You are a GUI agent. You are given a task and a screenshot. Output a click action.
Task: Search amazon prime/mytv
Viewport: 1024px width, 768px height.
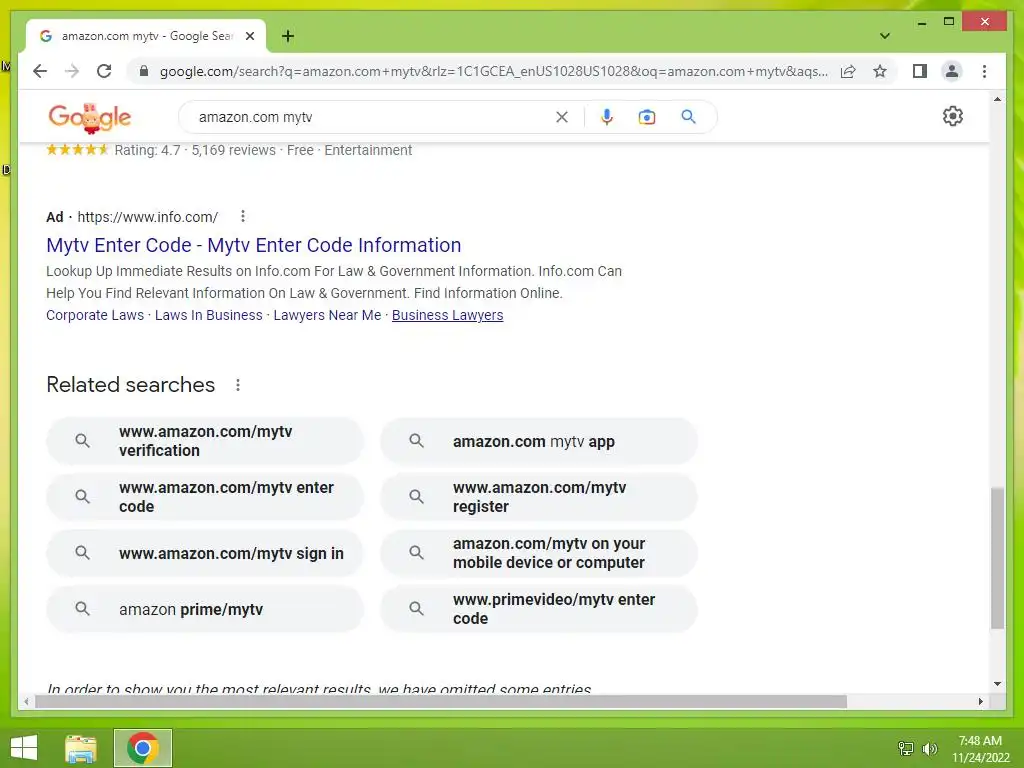click(204, 609)
